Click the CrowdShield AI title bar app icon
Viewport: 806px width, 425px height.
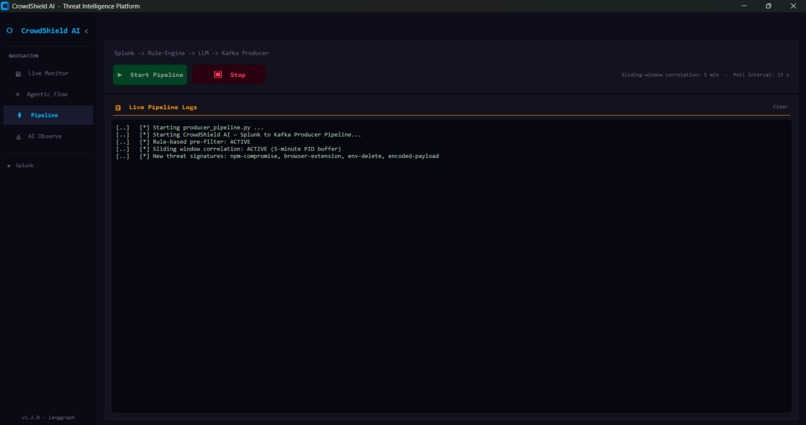tap(5, 6)
